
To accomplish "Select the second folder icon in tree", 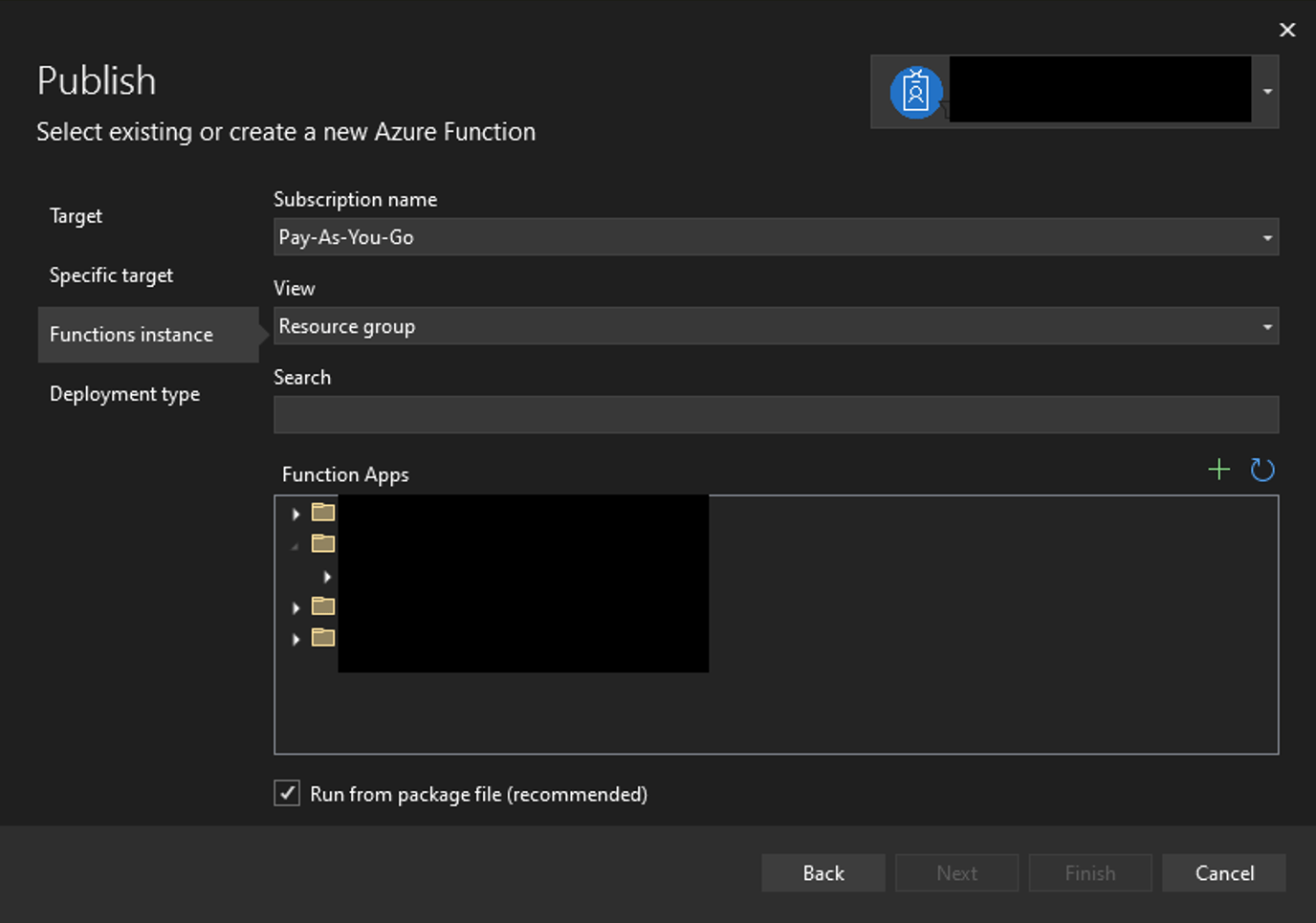I will pos(323,543).
